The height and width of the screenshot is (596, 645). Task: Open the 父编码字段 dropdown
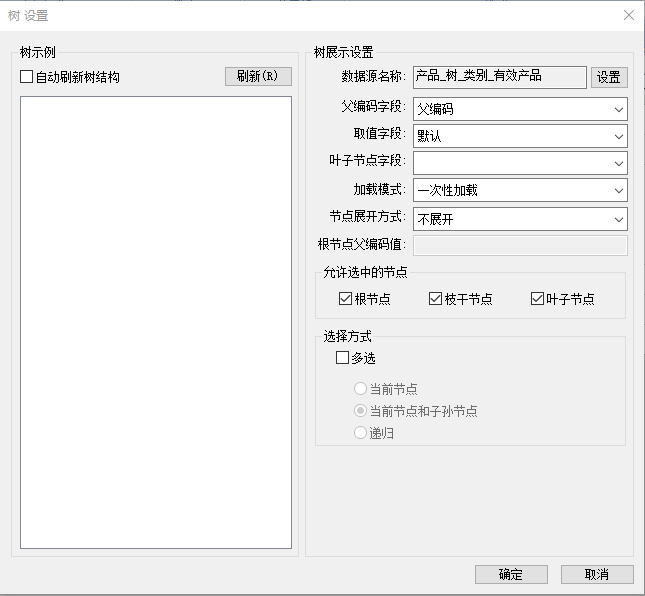(520, 109)
